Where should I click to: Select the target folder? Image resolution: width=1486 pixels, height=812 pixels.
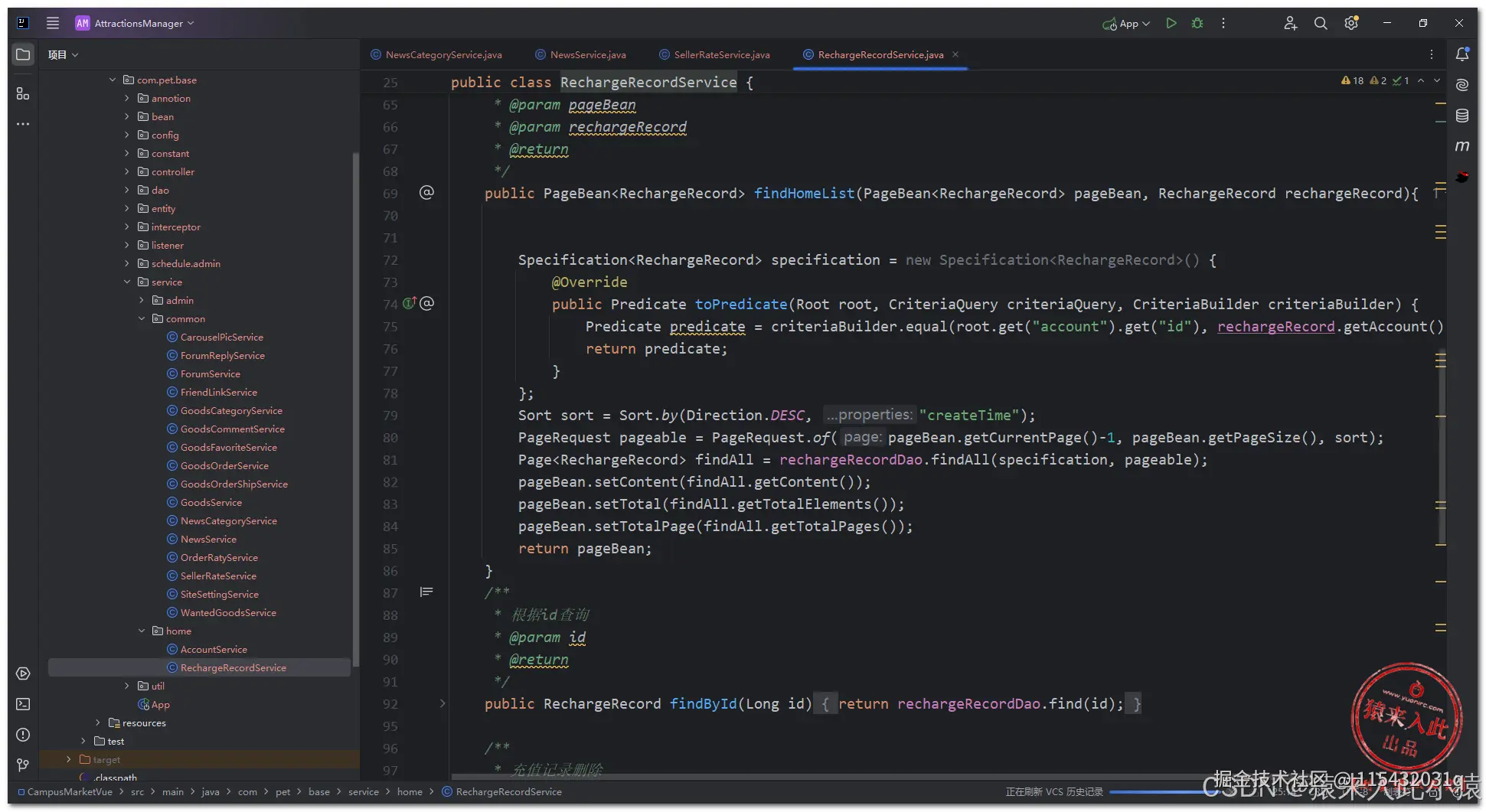[100, 759]
